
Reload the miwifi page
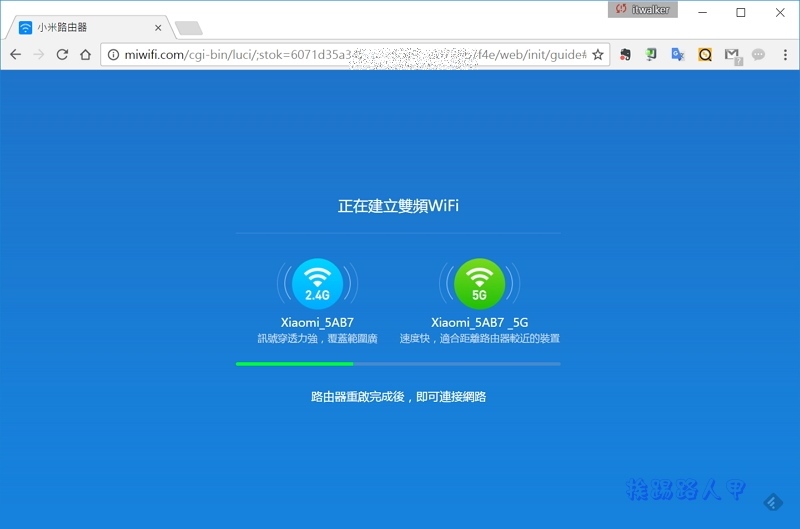click(62, 55)
